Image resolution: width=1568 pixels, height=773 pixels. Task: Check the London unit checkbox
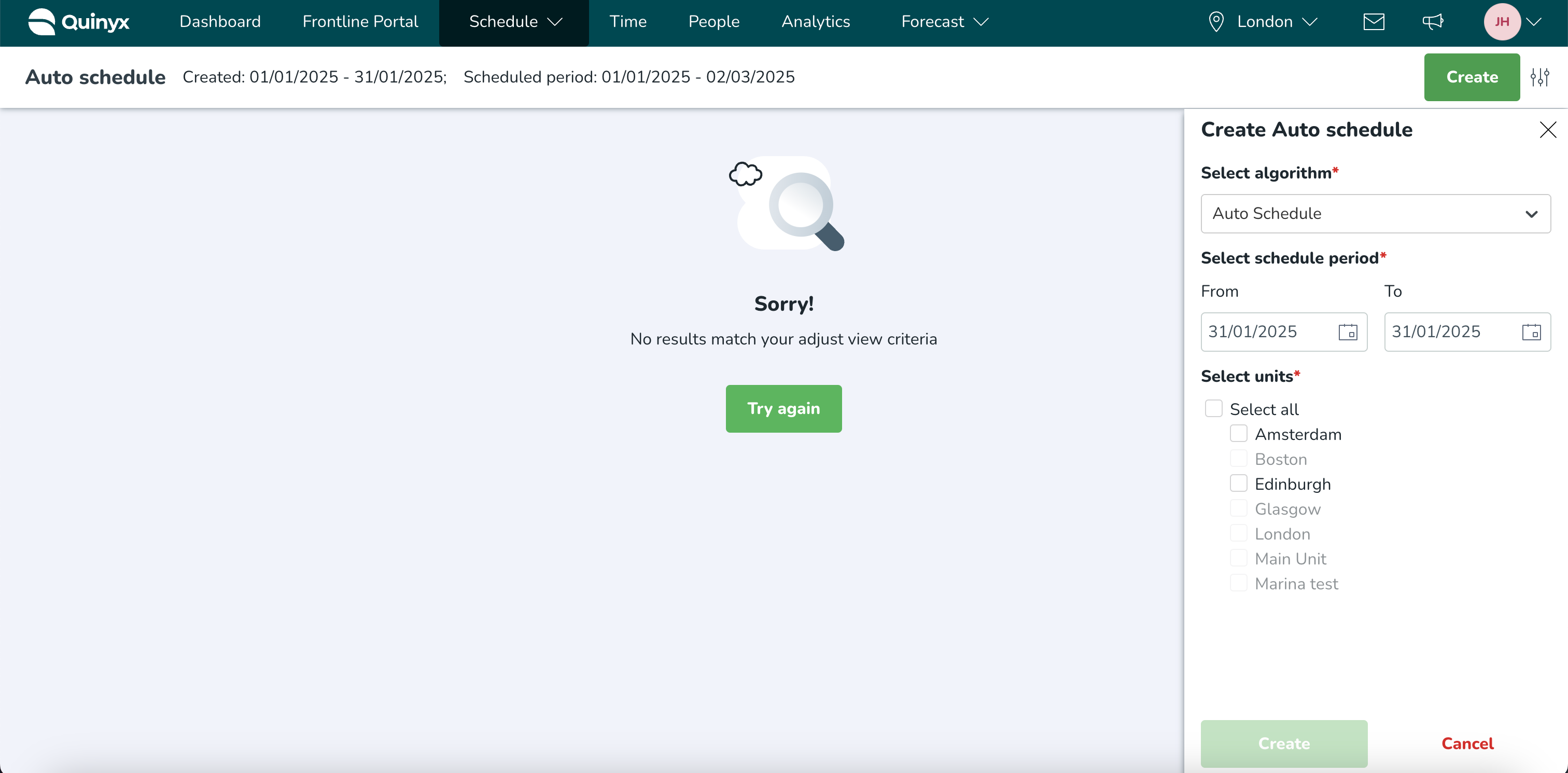tap(1239, 534)
